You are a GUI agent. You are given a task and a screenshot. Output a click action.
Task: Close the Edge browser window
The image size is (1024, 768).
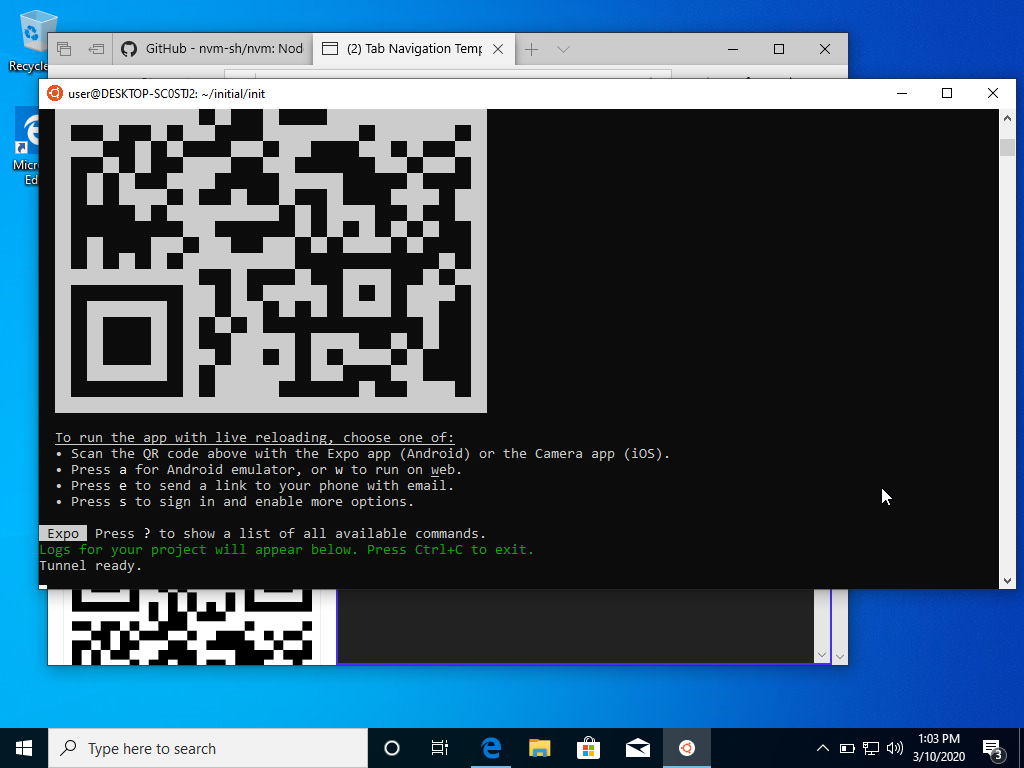(825, 49)
